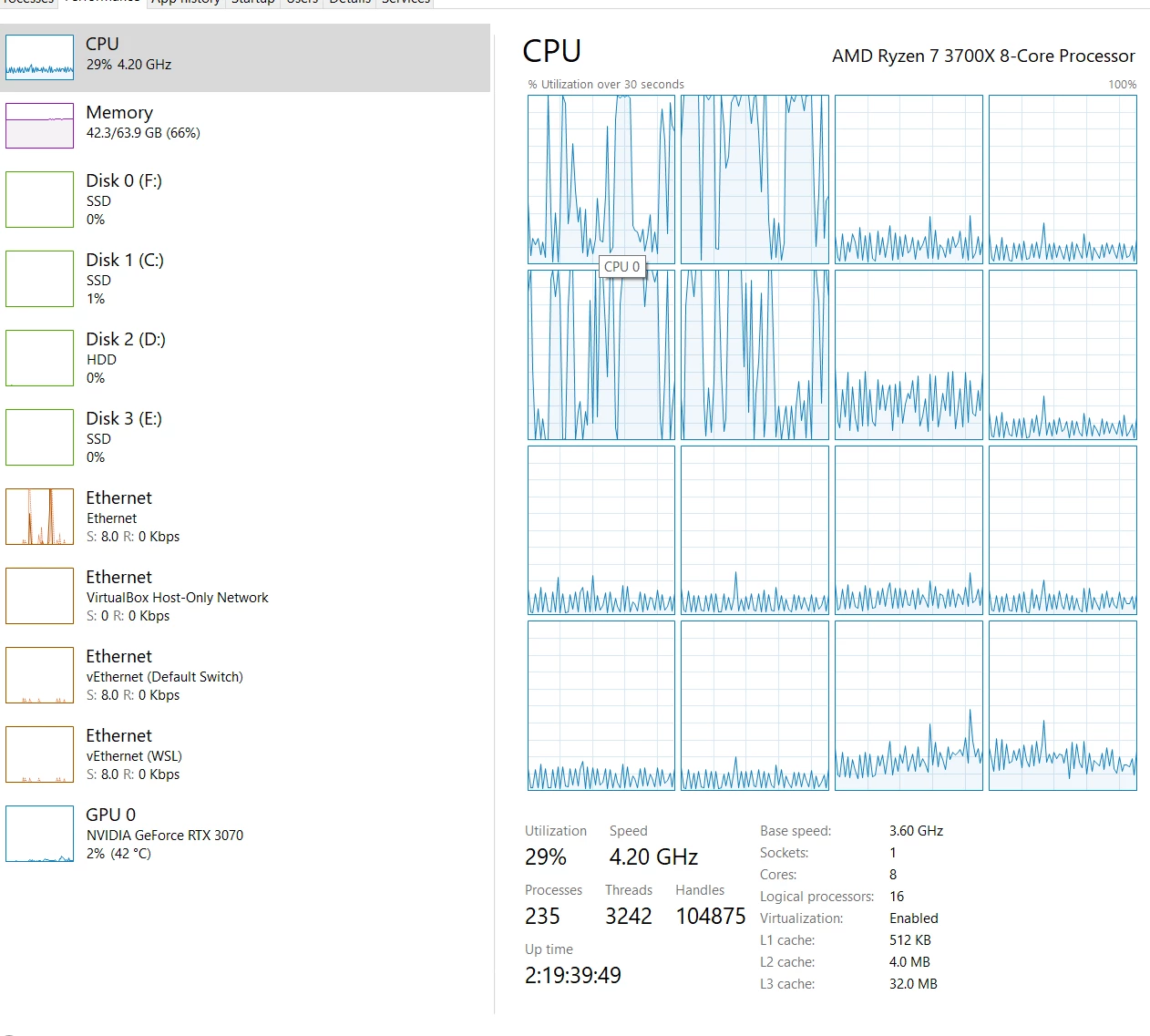Click the 'Sockets:' label
The width and height of the screenshot is (1150, 1036).
coord(785,853)
